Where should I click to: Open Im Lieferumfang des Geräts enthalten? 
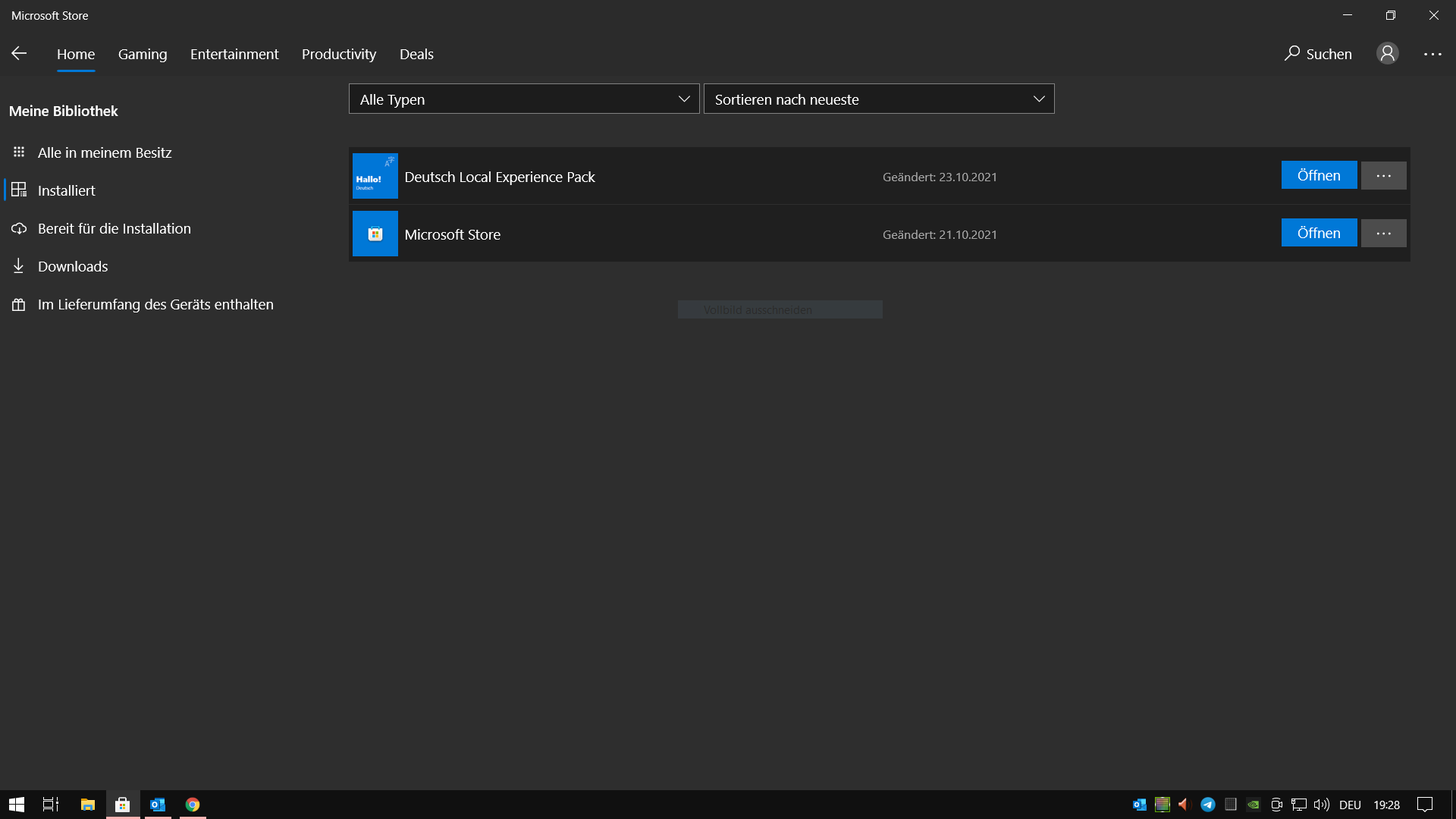click(x=155, y=304)
